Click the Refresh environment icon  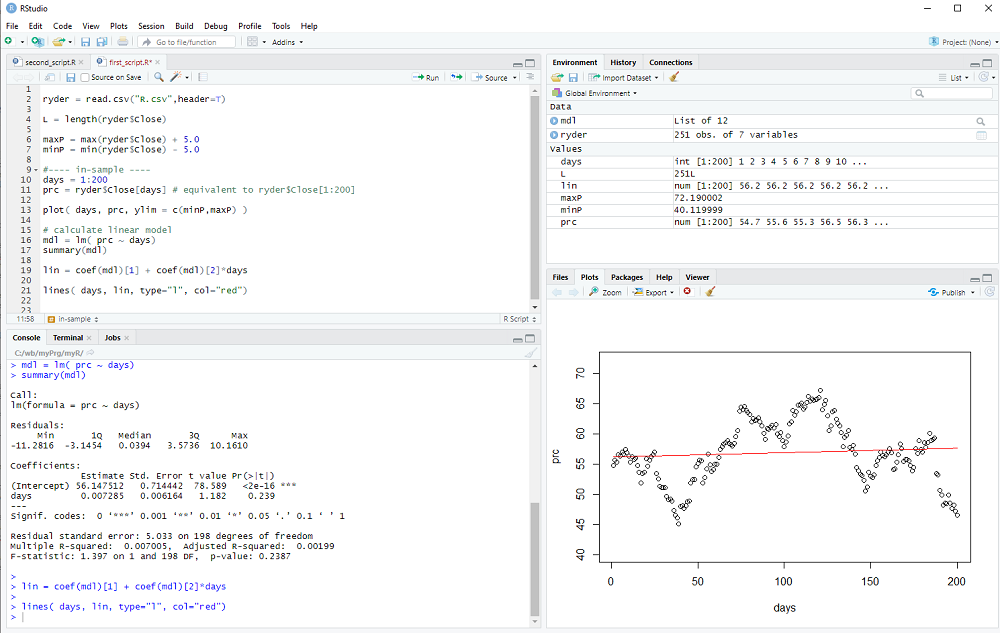point(984,76)
